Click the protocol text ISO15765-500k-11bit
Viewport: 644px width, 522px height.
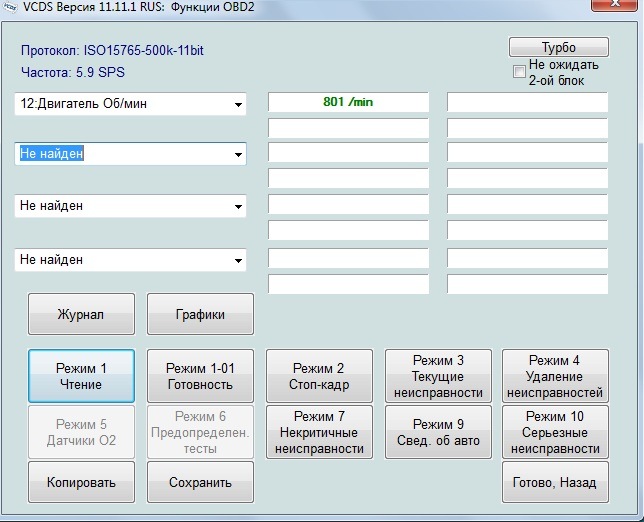(144, 51)
